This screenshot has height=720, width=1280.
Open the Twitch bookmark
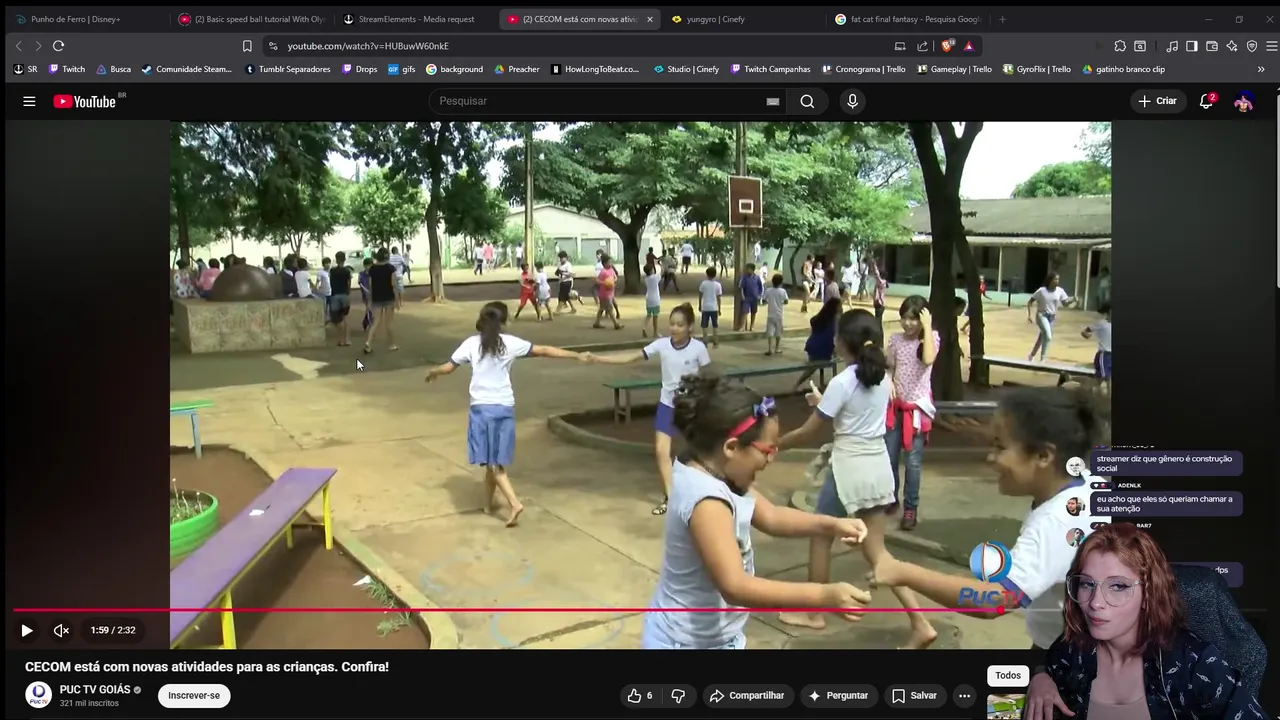pos(67,69)
